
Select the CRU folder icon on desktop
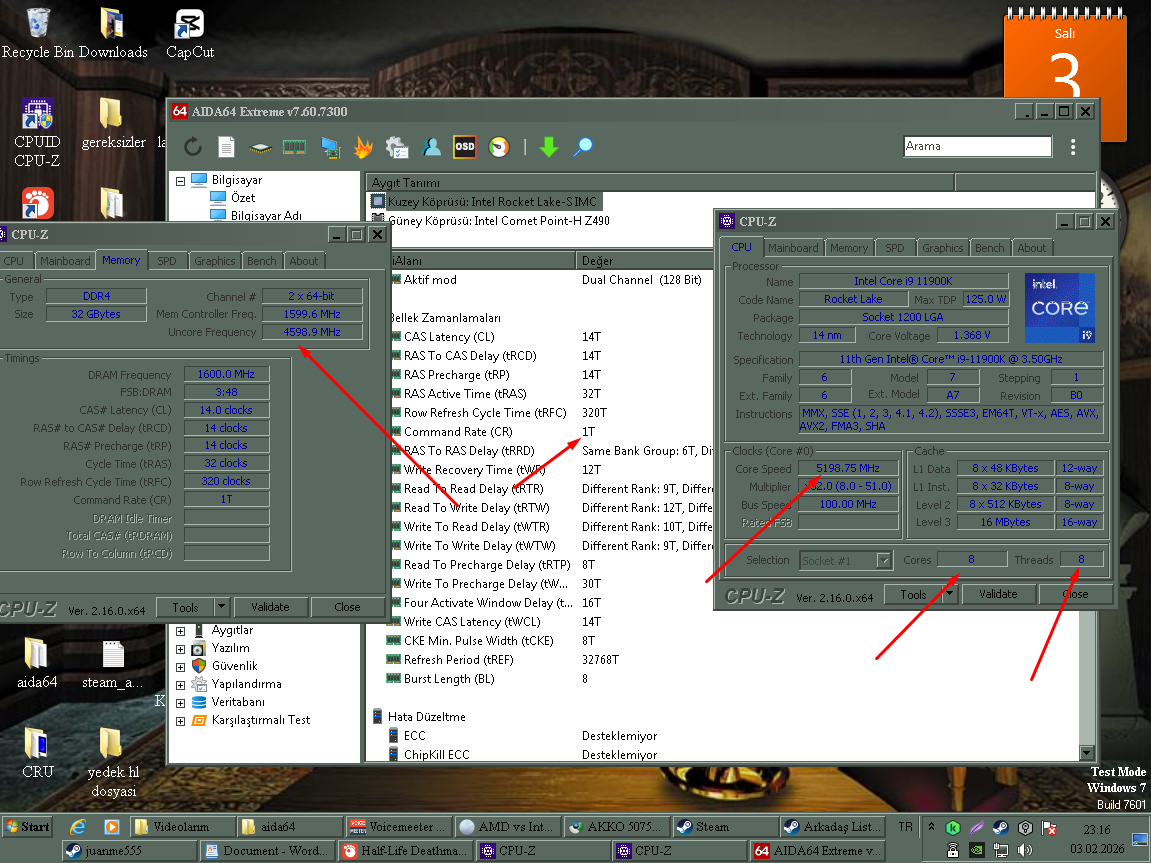37,752
